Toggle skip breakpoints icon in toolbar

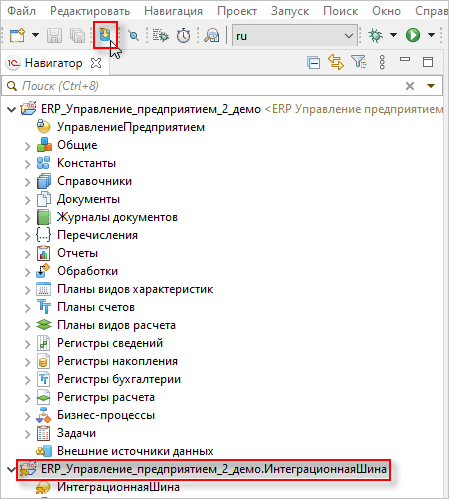coord(134,35)
